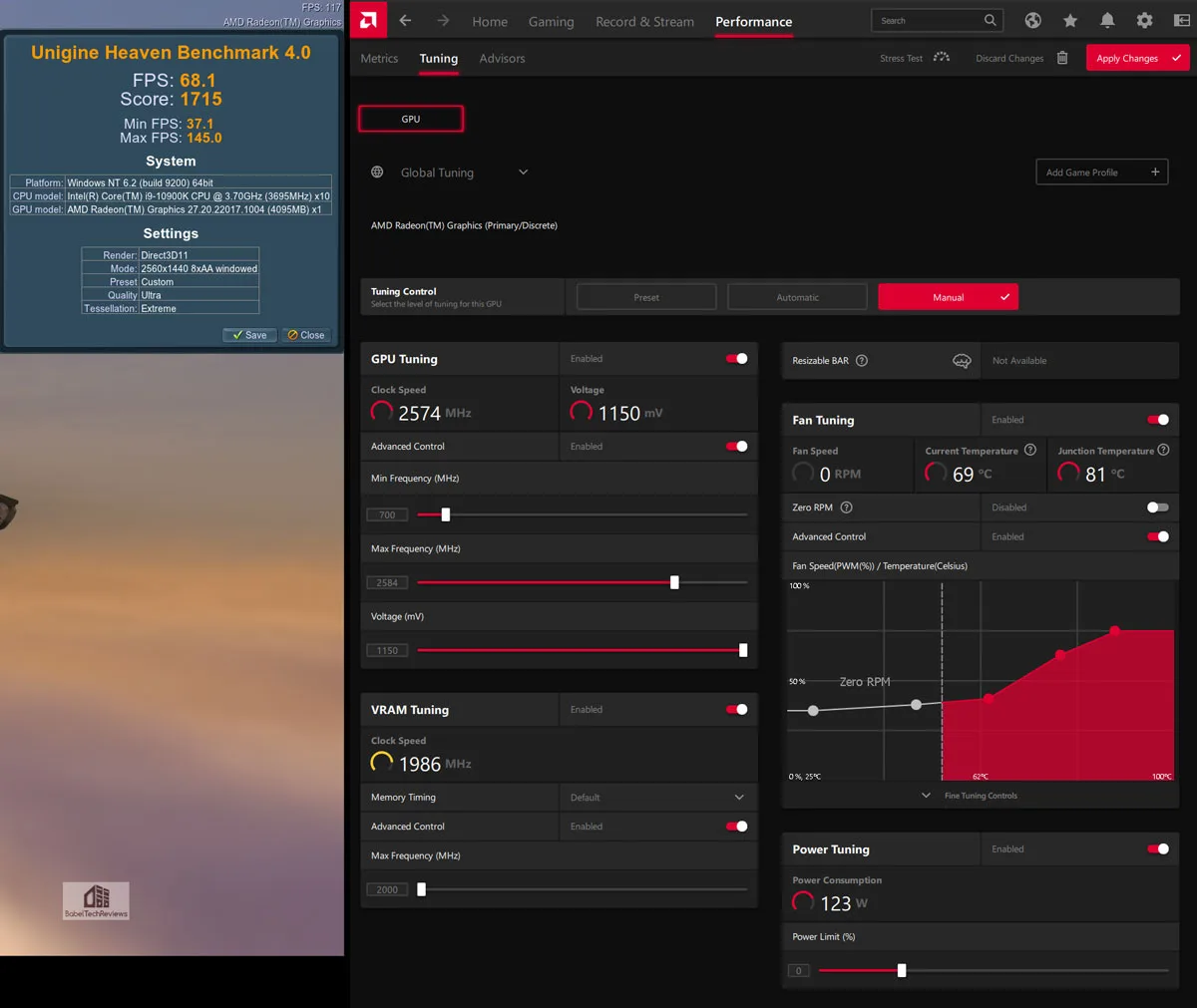Click the Stress Test spinner icon
Viewport: 1197px width, 1008px height.
point(942,58)
